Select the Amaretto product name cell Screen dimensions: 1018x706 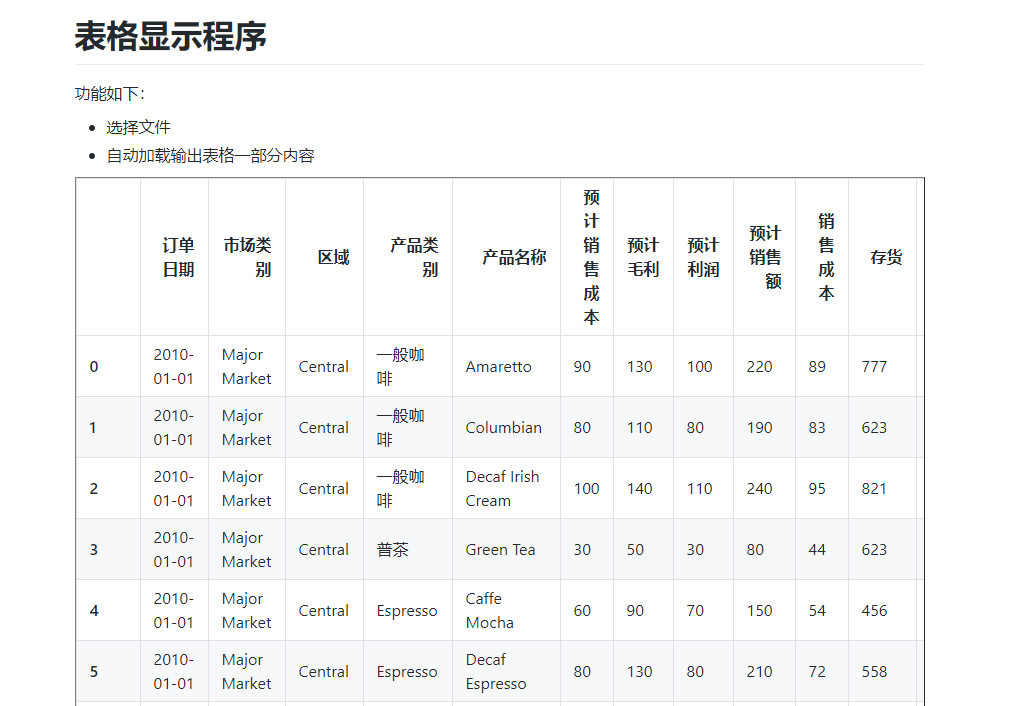(498, 367)
